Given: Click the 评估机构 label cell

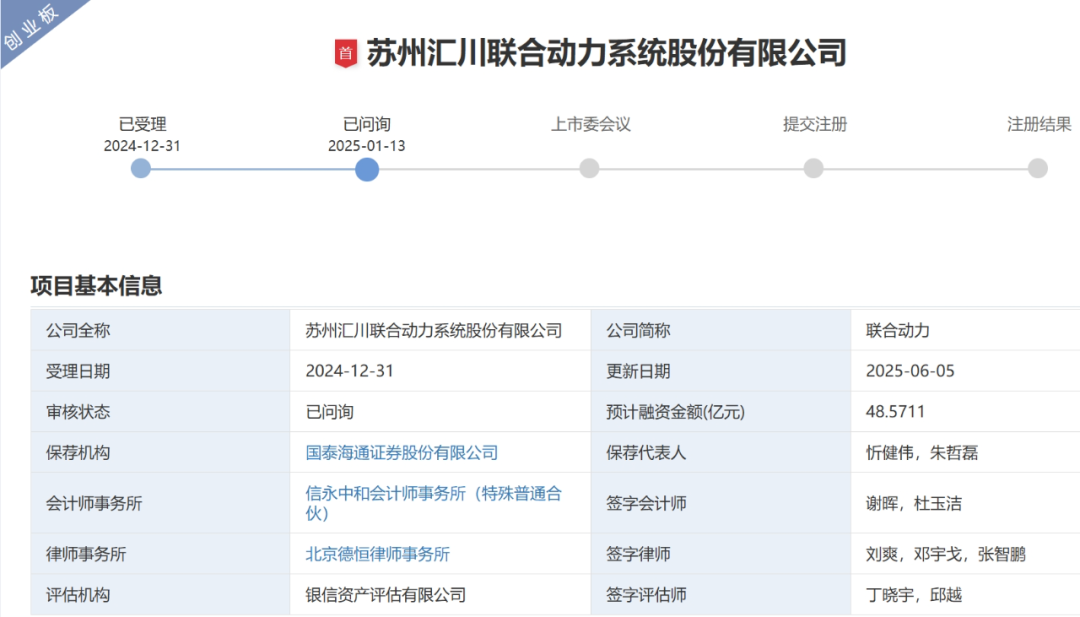Looking at the screenshot, I should tap(160, 594).
